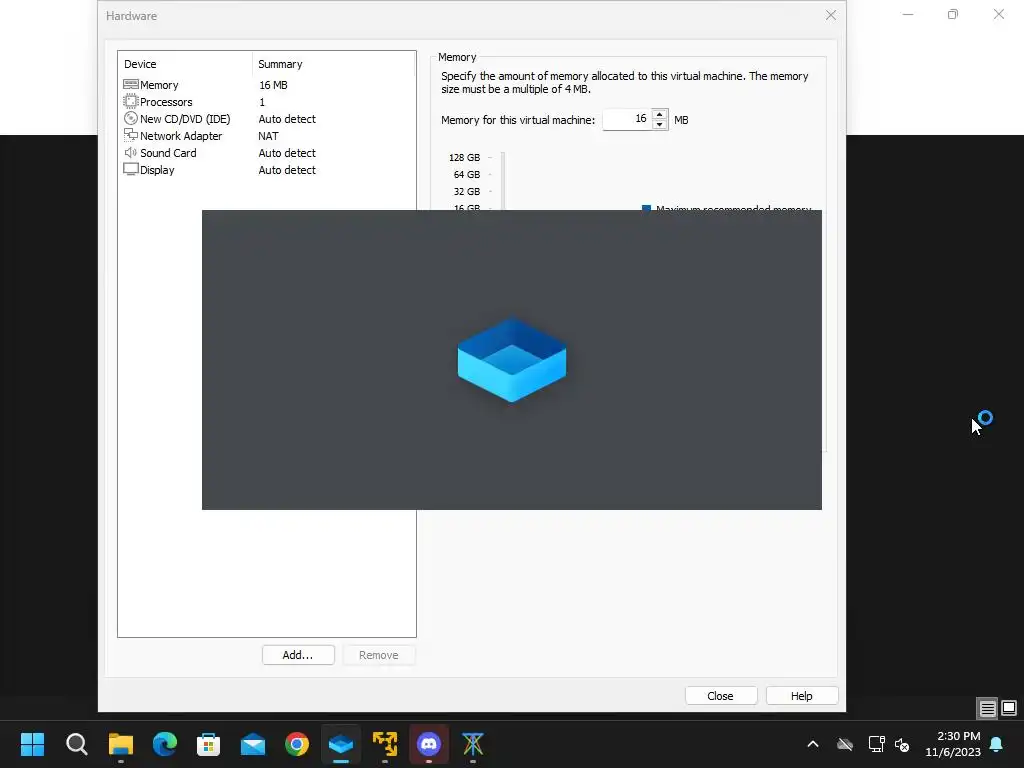Launch Google Chrome from the taskbar
The height and width of the screenshot is (768, 1024).
297,744
